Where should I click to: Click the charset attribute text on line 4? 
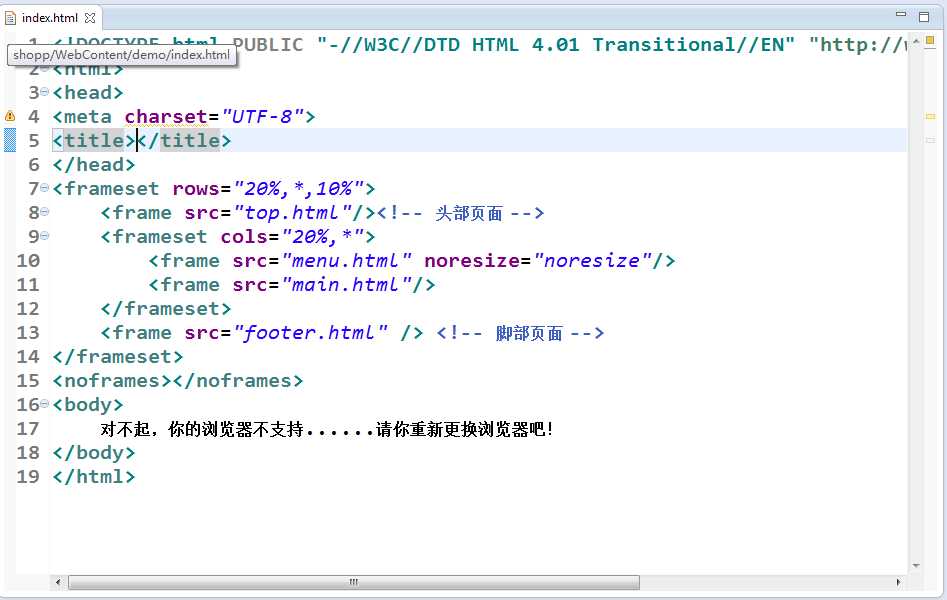(x=166, y=116)
